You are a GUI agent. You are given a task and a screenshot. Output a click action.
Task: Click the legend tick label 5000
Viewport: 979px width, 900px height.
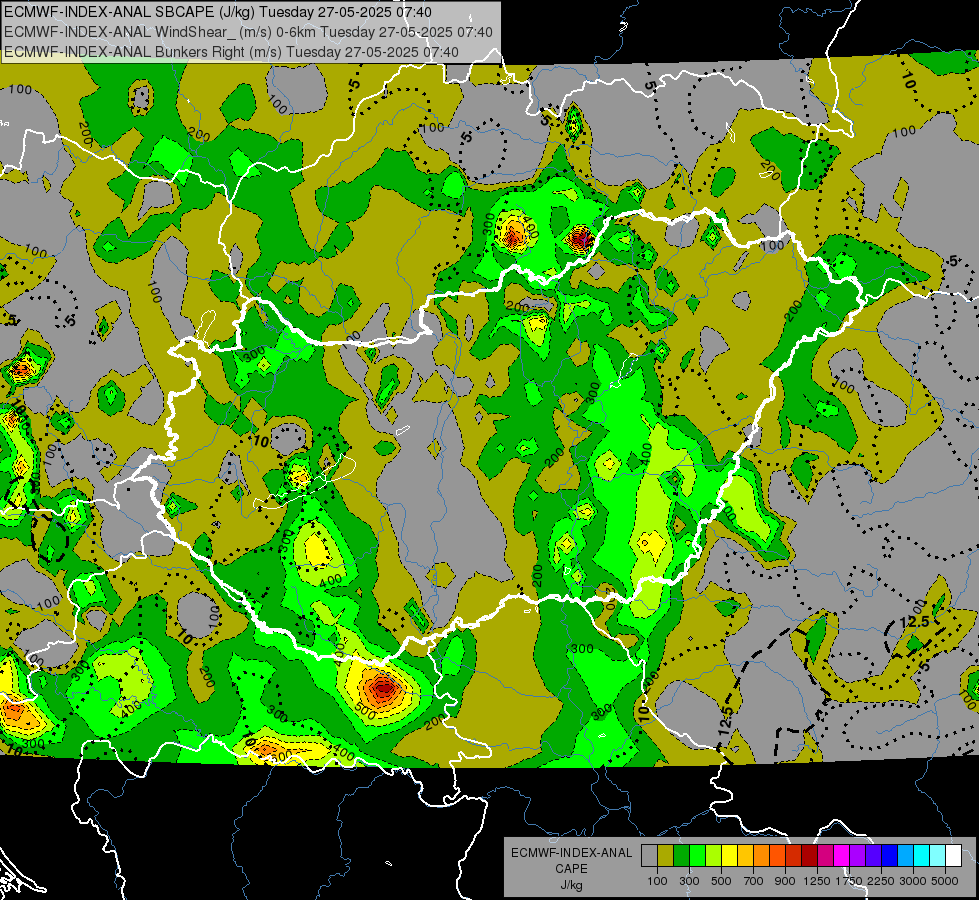(945, 881)
